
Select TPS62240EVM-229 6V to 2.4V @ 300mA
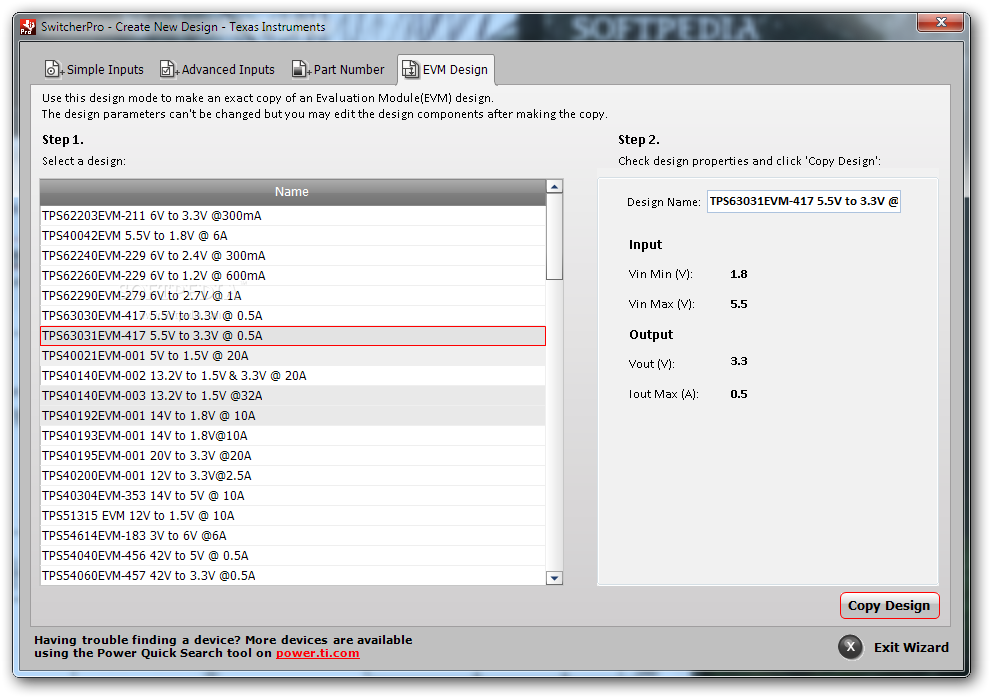pos(293,255)
